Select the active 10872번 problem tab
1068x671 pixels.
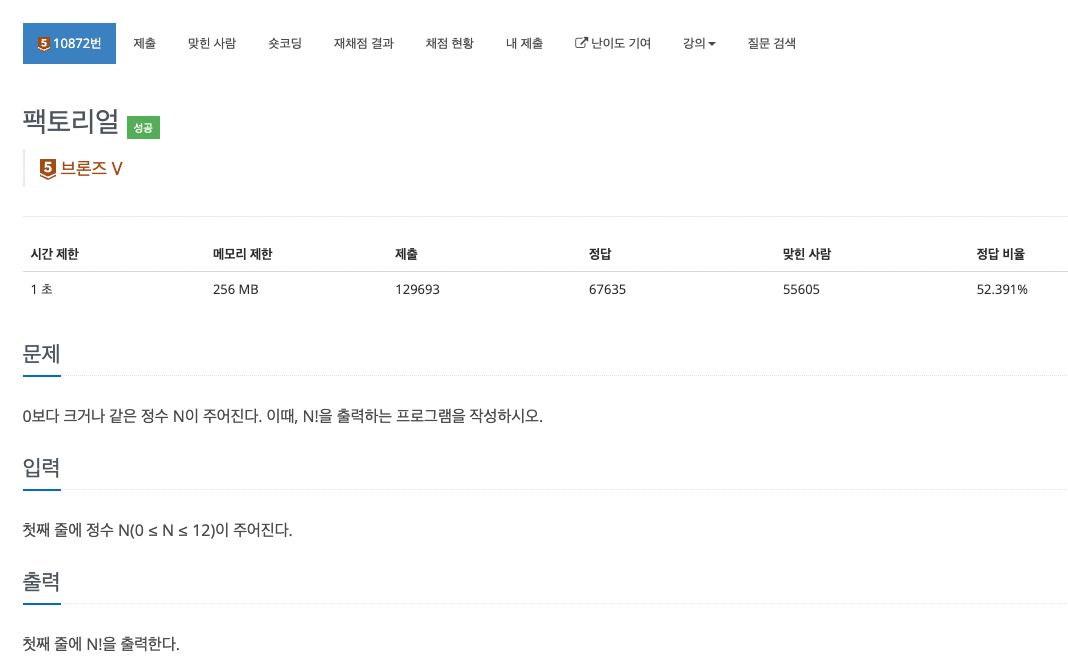69,44
